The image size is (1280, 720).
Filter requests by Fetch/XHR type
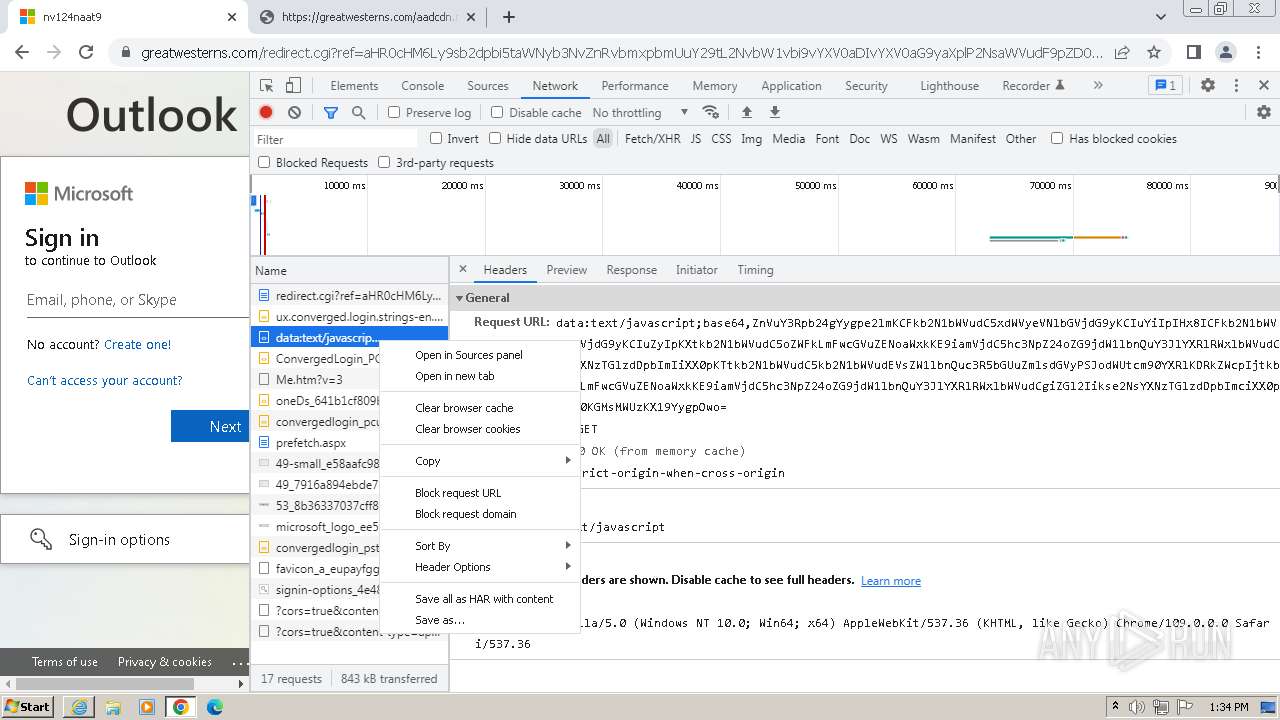click(652, 139)
